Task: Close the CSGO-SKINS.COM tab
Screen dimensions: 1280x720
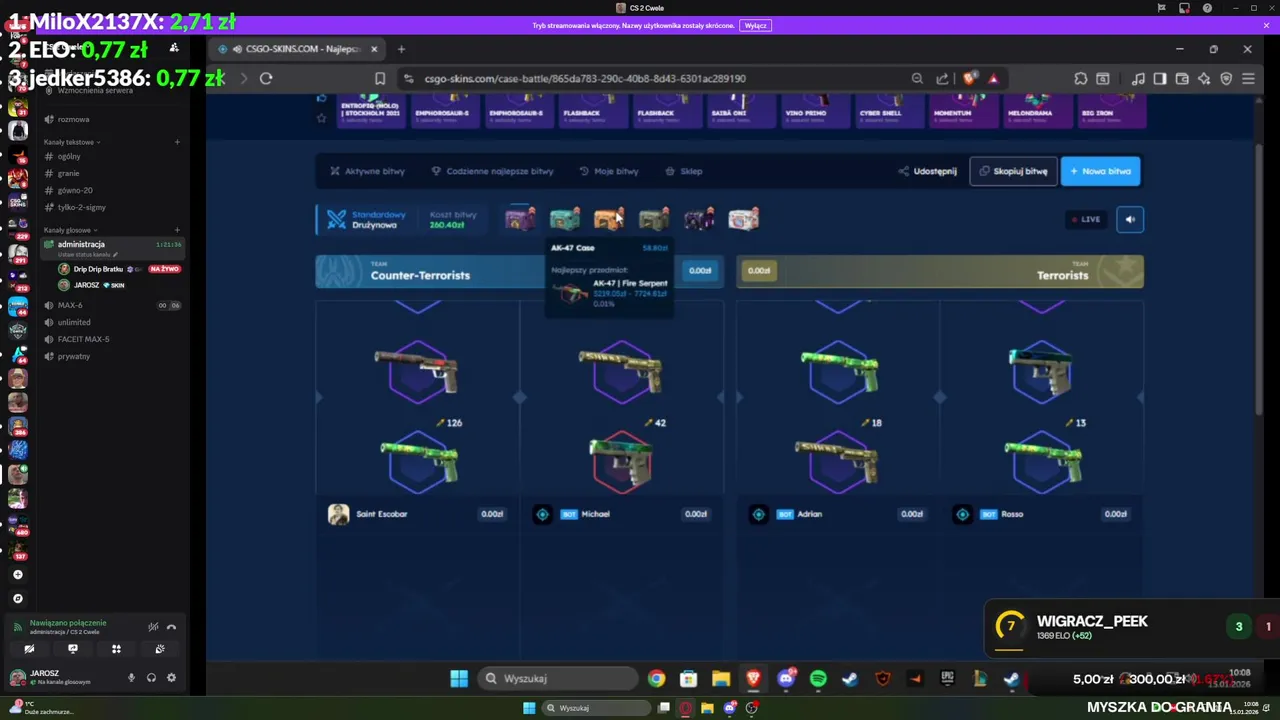Action: click(374, 48)
